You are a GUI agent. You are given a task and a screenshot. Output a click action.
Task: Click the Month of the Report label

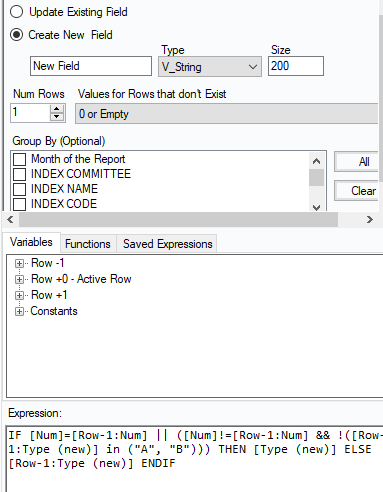tap(78, 159)
